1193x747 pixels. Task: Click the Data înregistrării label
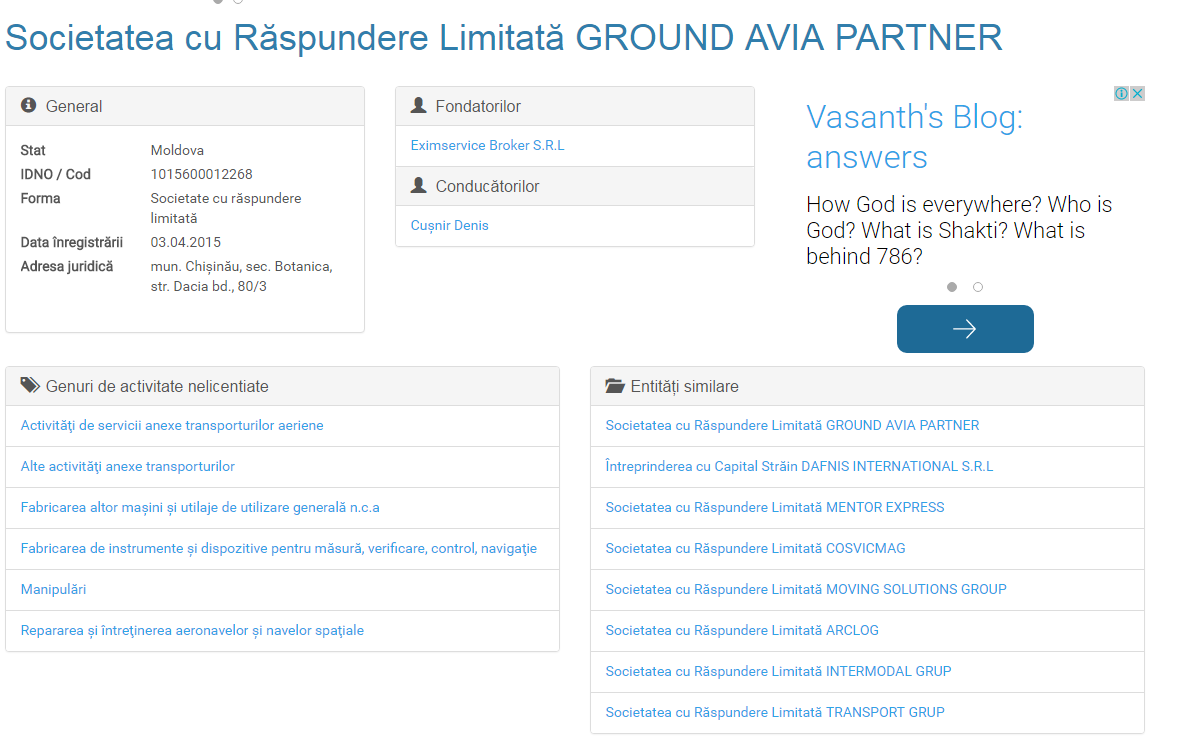coord(72,243)
